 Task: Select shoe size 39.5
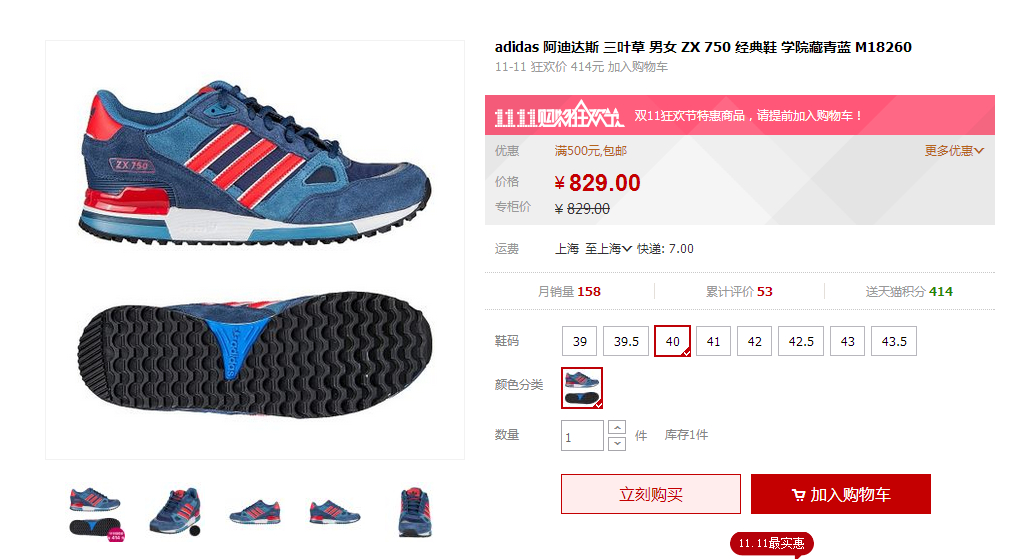click(x=626, y=341)
